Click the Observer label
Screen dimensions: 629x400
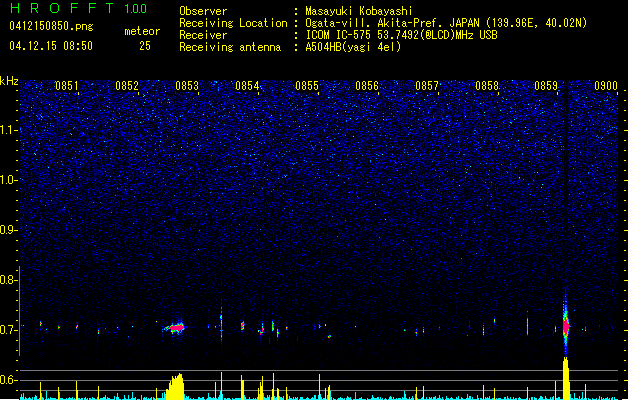pyautogui.click(x=203, y=11)
